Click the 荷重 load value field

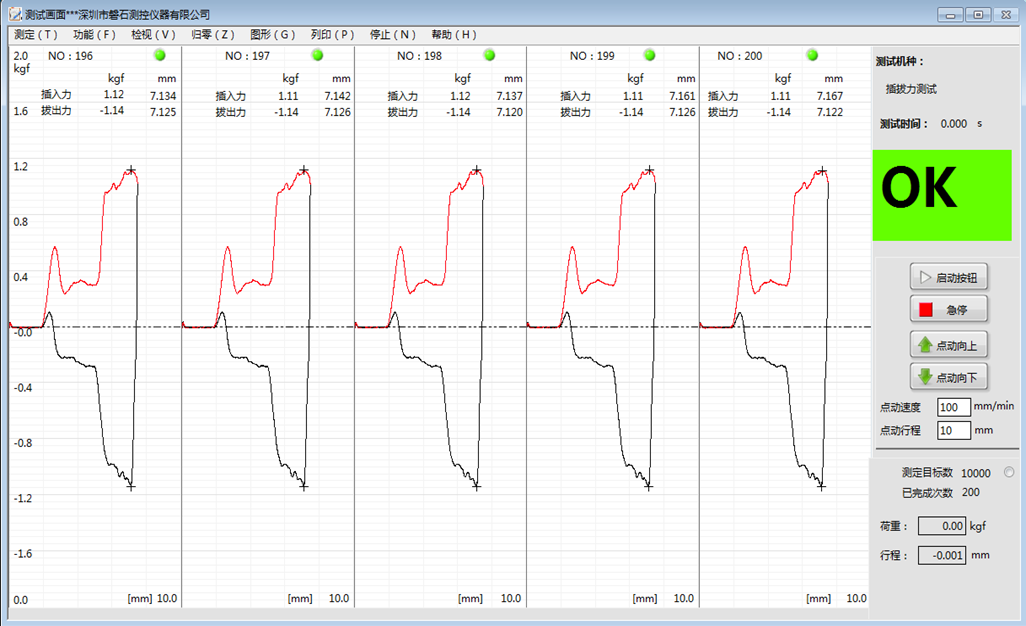click(942, 525)
